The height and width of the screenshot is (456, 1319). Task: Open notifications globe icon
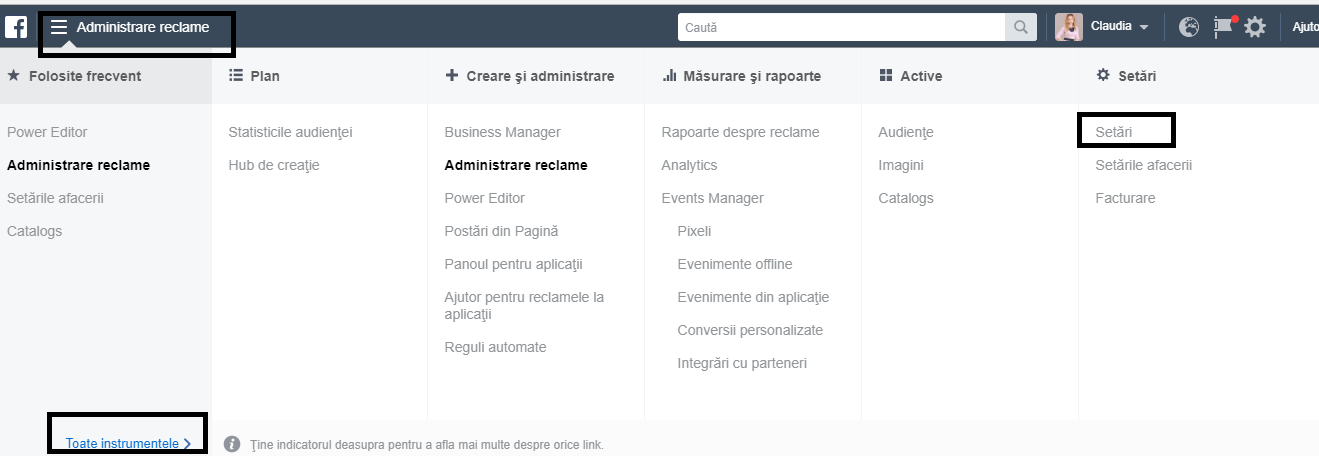(1189, 27)
